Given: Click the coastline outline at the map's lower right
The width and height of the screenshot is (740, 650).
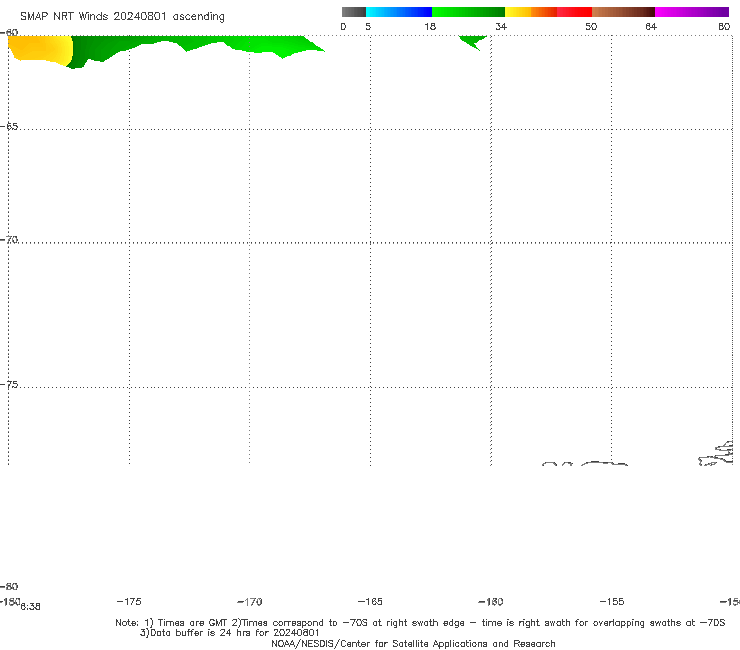Looking at the screenshot, I should click(716, 454).
